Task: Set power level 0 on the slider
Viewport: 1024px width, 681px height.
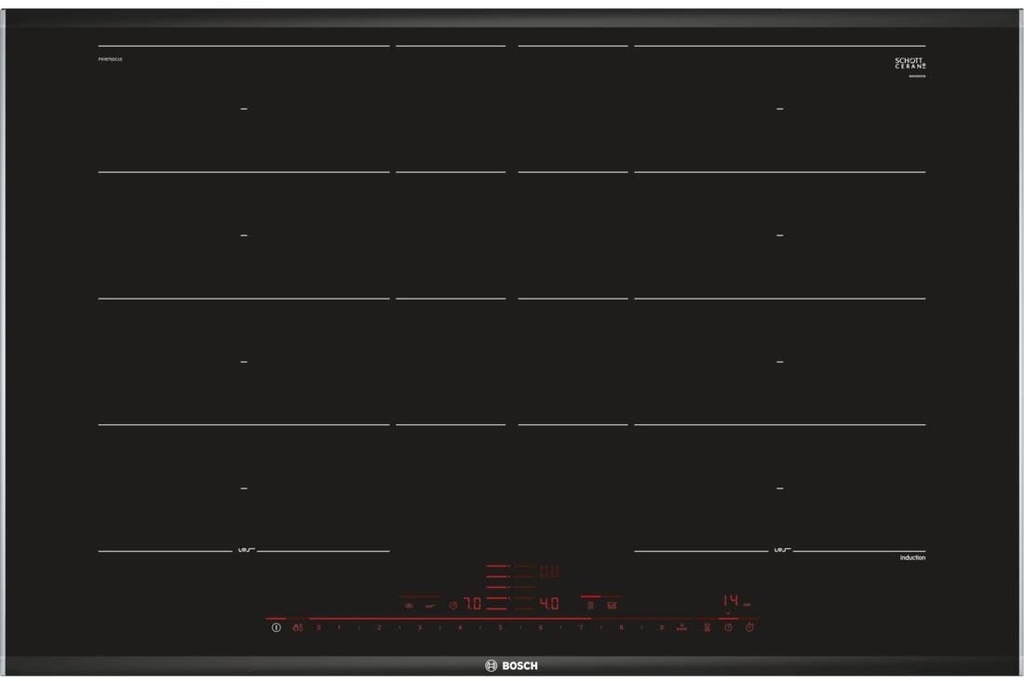Action: 319,627
